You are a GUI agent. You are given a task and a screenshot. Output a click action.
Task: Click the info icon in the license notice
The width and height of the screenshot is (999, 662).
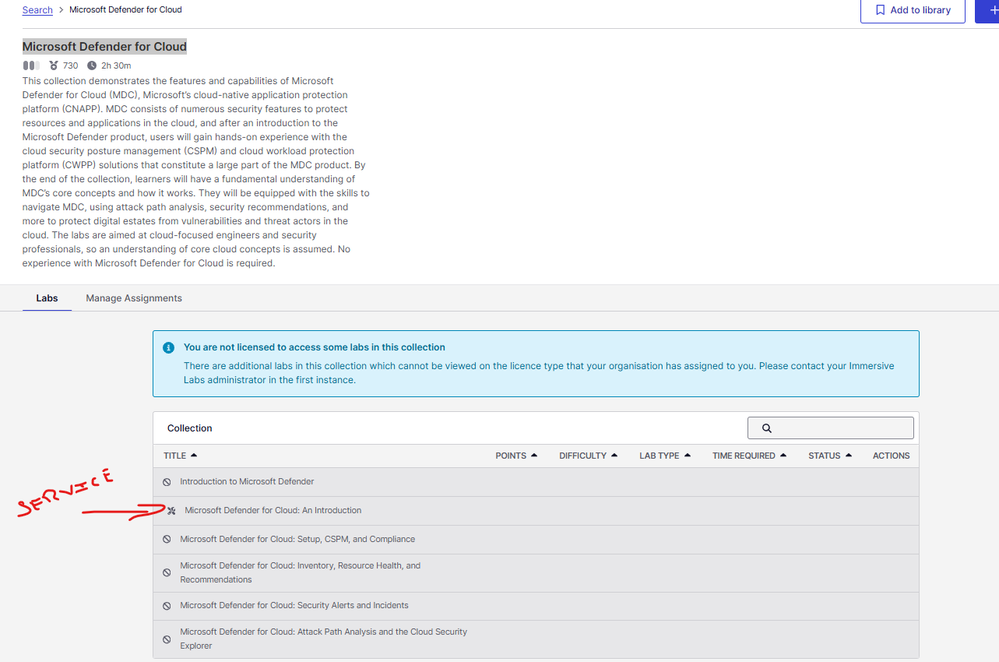pos(167,348)
